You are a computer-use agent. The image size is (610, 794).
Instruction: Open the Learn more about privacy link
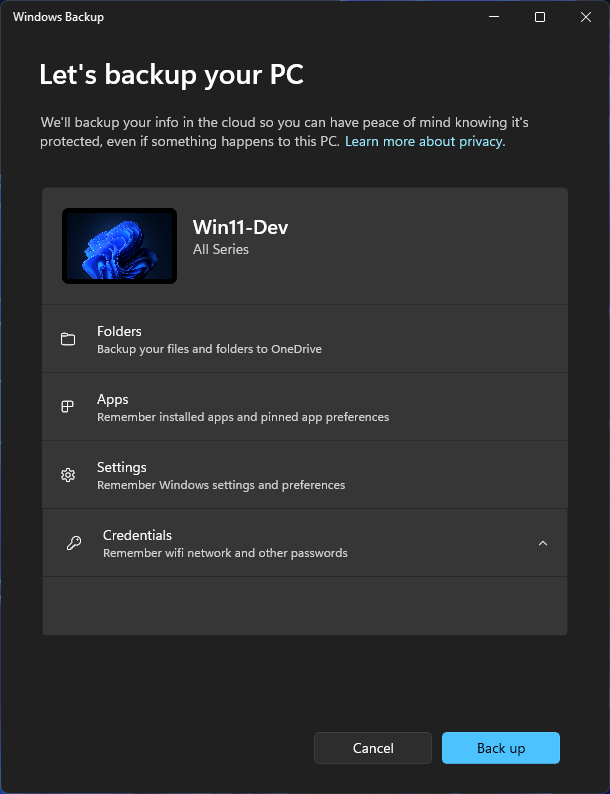[x=425, y=141]
